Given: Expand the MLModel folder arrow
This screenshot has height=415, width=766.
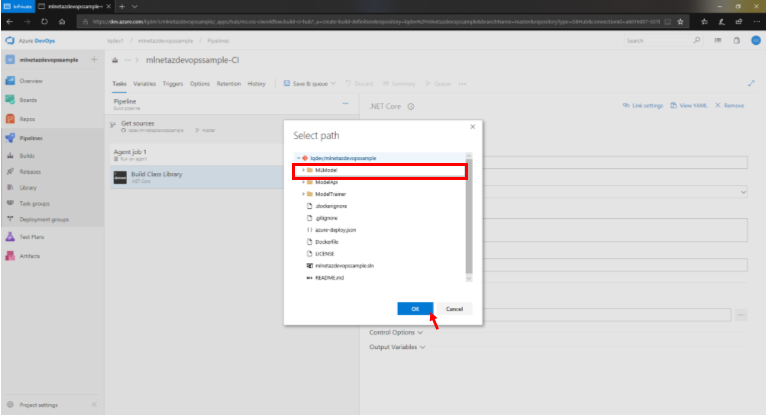Looking at the screenshot, I should pyautogui.click(x=303, y=171).
